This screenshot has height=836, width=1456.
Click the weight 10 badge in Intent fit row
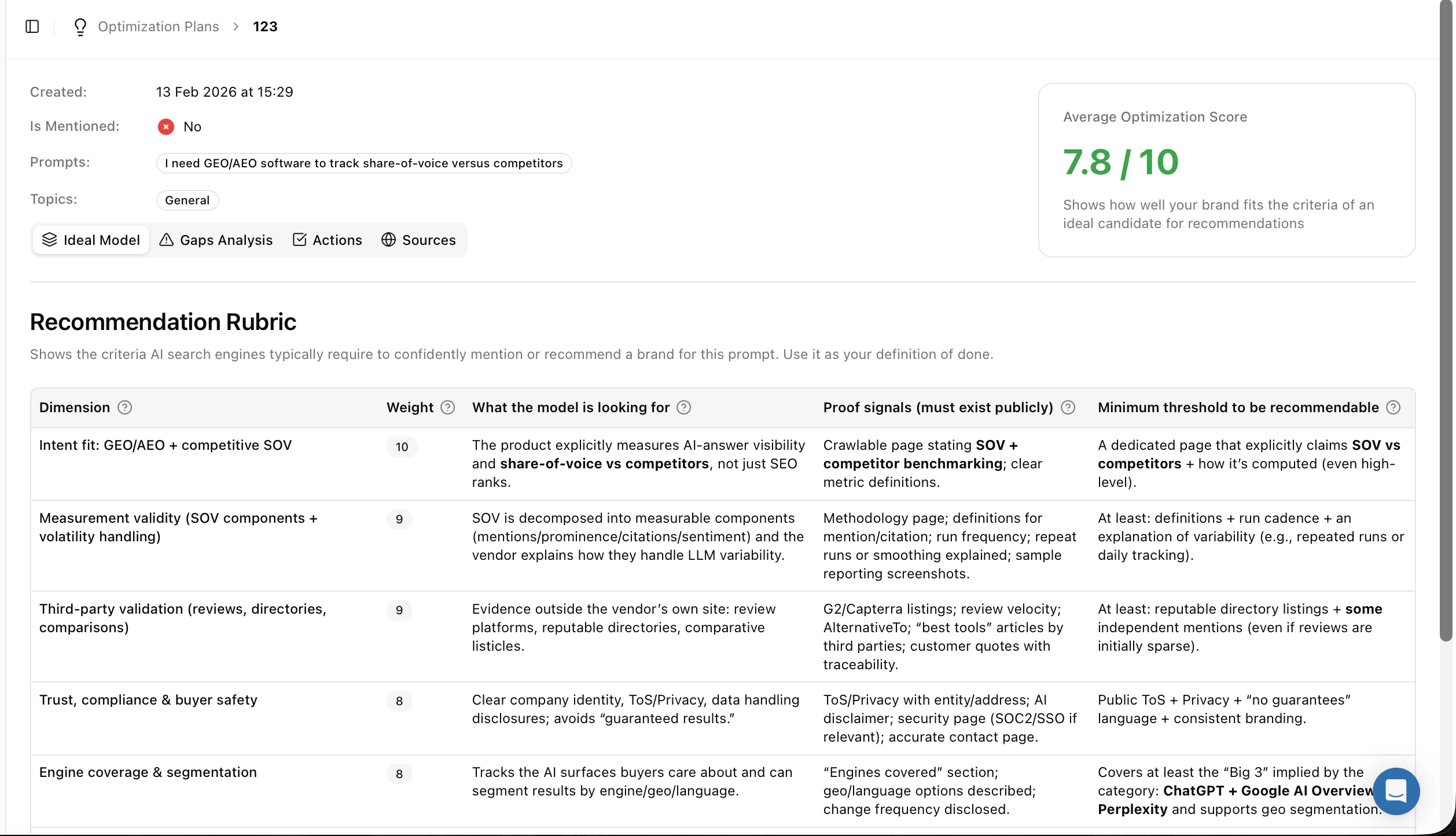(x=402, y=447)
